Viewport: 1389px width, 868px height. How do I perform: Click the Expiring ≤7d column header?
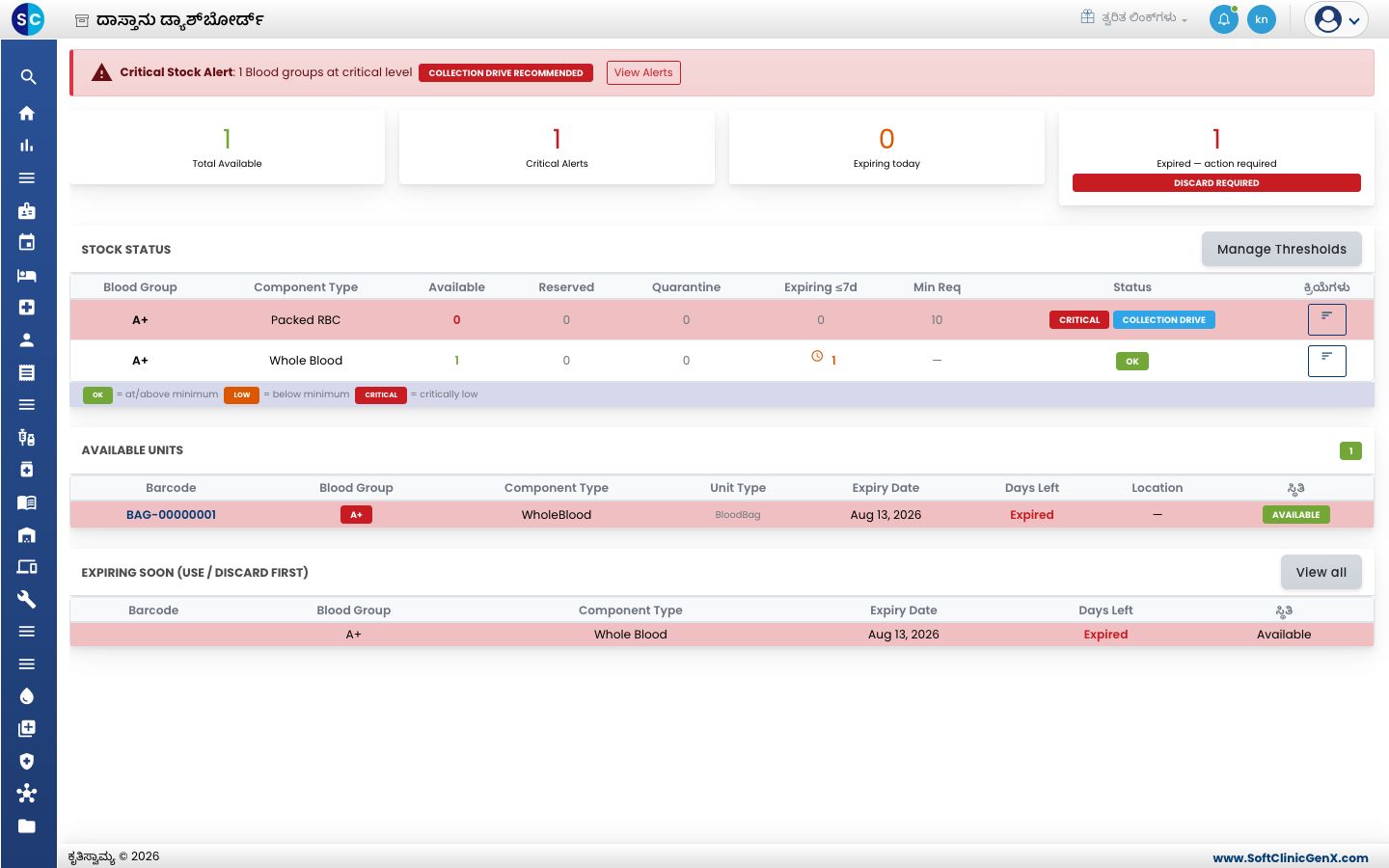click(821, 287)
